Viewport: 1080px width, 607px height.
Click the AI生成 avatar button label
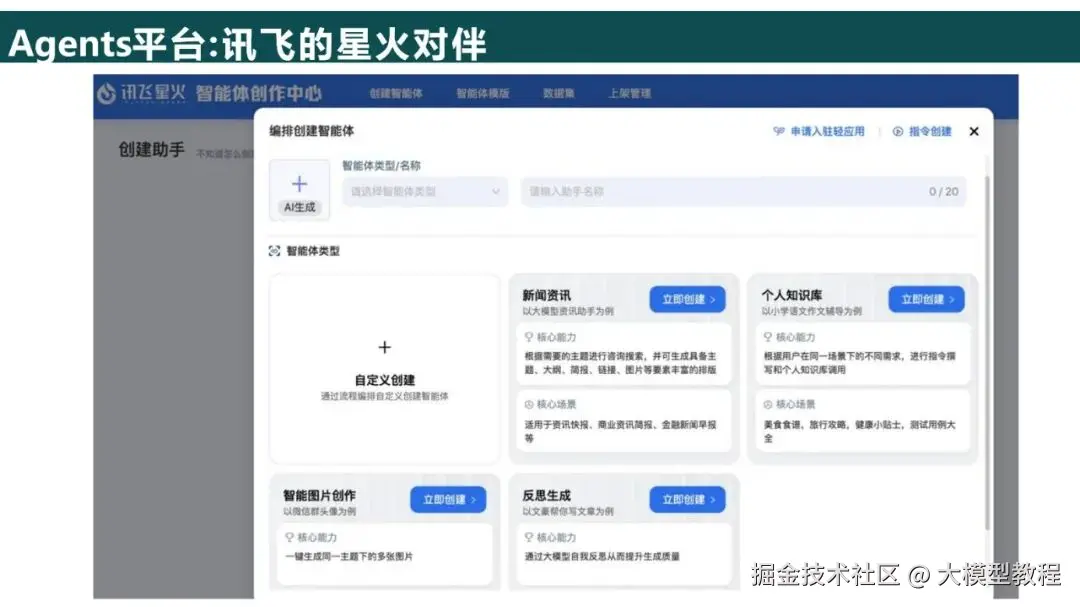(300, 207)
